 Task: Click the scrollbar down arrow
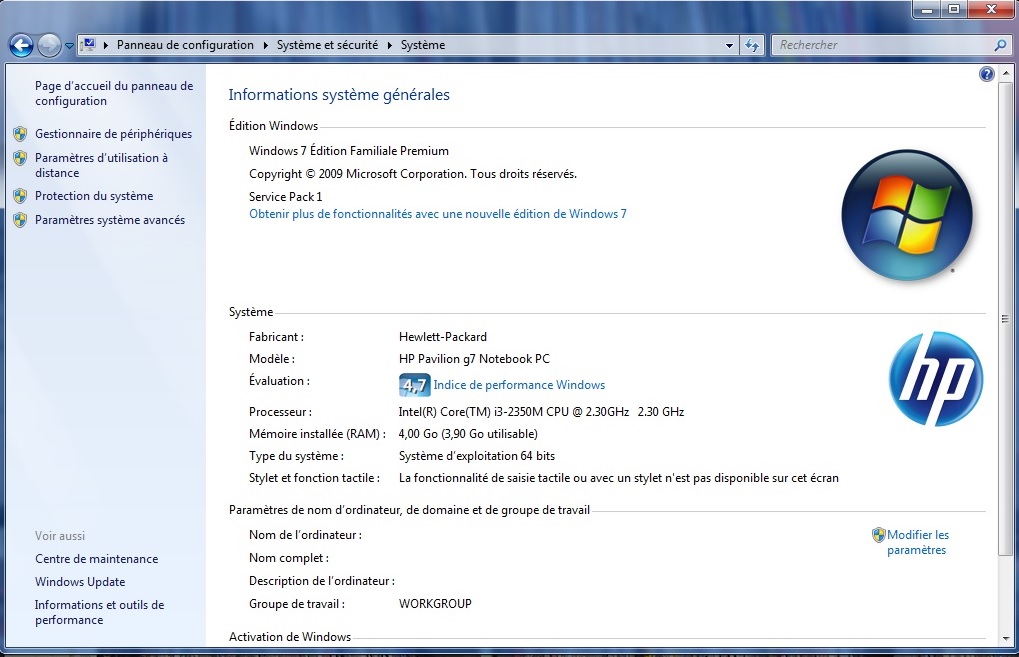pos(1006,639)
